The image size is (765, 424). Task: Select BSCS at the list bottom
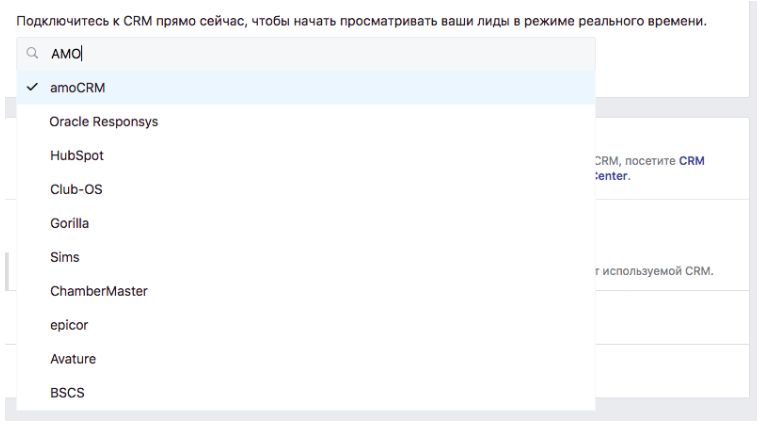(x=306, y=393)
